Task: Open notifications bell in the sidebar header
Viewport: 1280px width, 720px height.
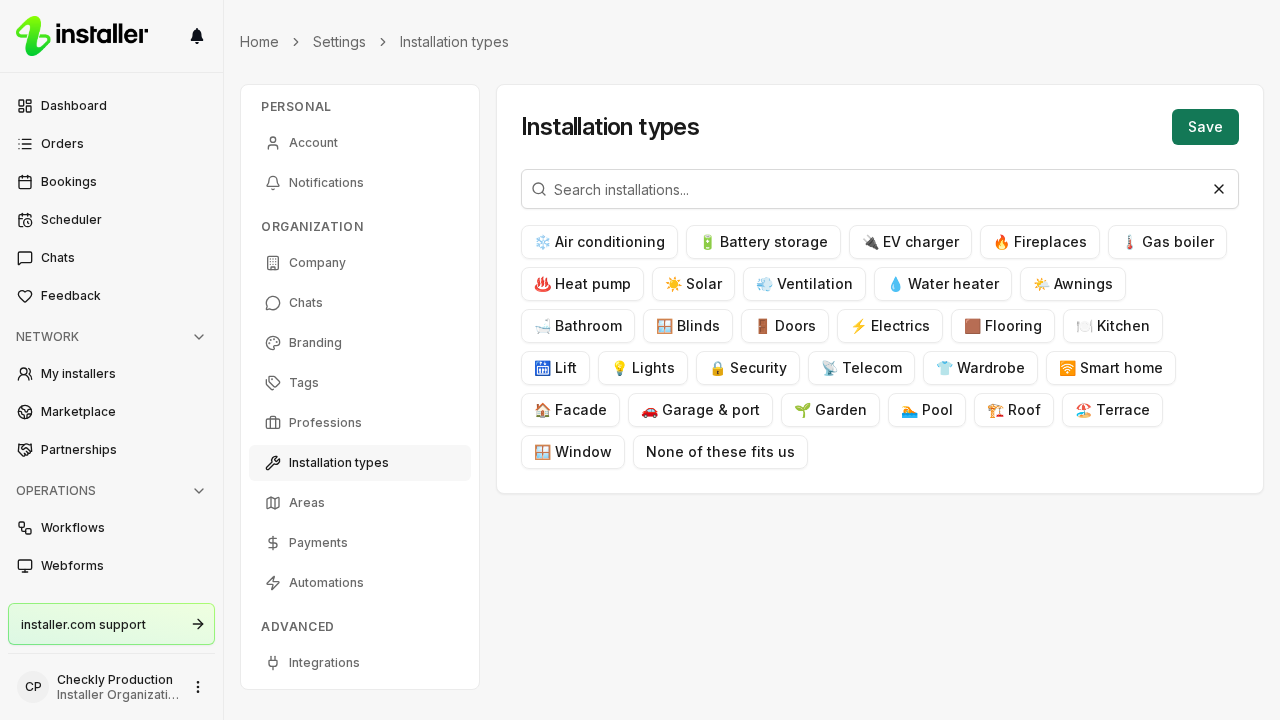Action: coord(197,36)
